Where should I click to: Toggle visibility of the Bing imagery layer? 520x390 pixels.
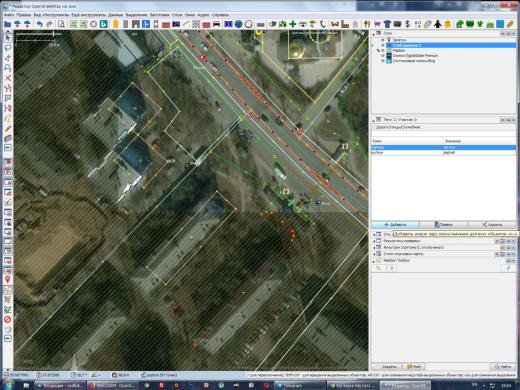tap(383, 61)
